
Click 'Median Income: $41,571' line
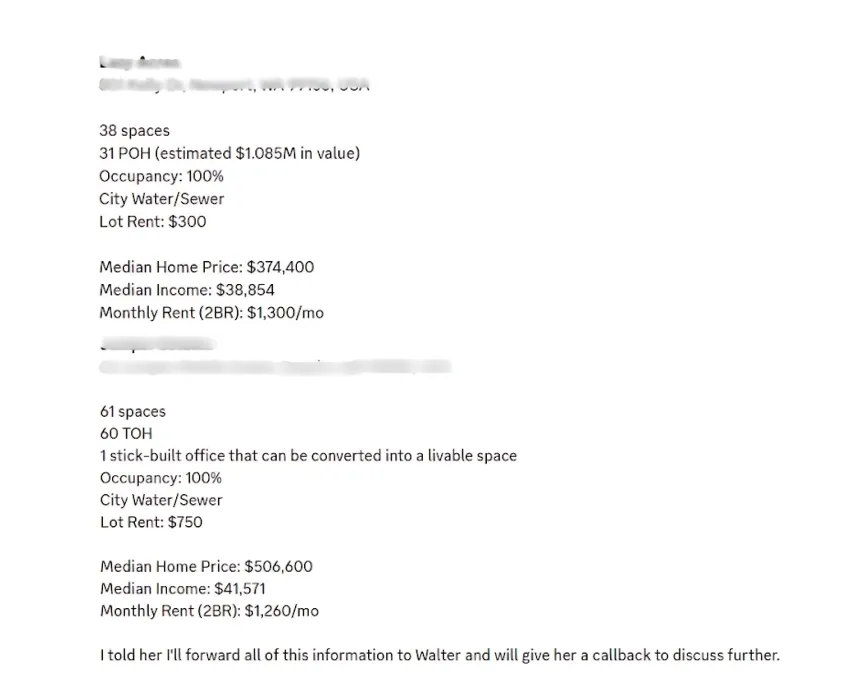(183, 589)
